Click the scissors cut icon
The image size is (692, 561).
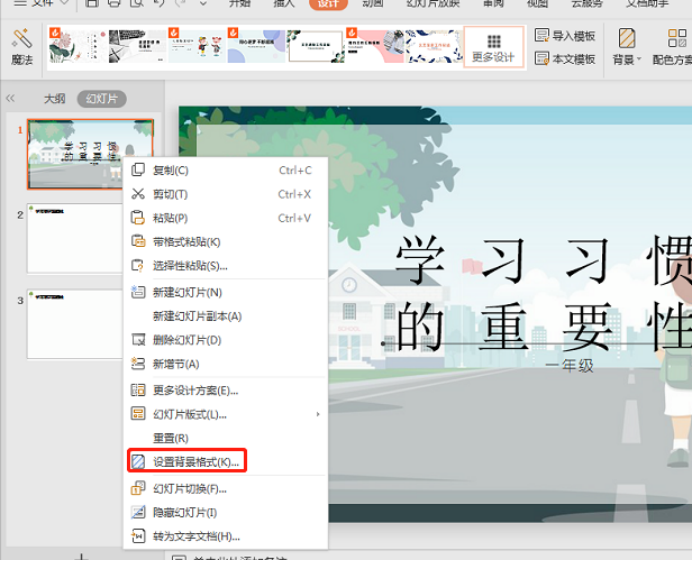[138, 193]
